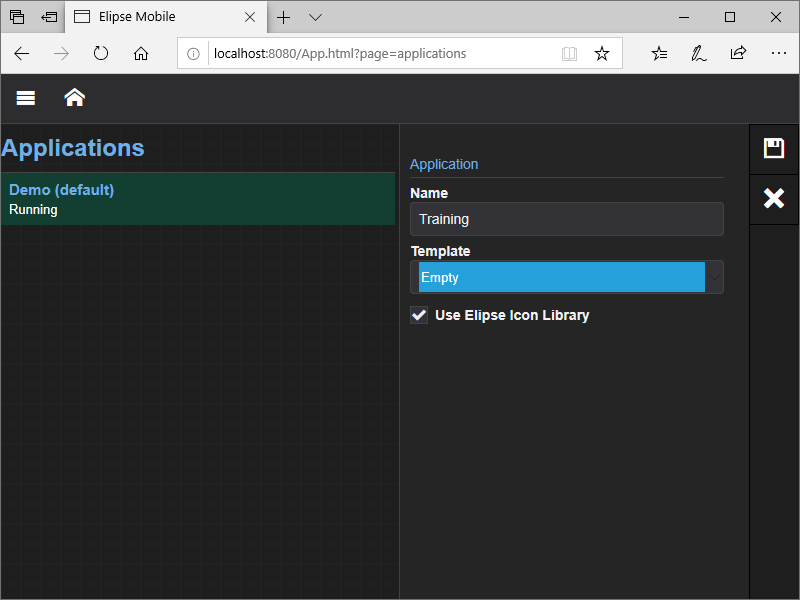Screen dimensions: 800x600
Task: Expand the tab preview chevron
Action: pos(315,17)
